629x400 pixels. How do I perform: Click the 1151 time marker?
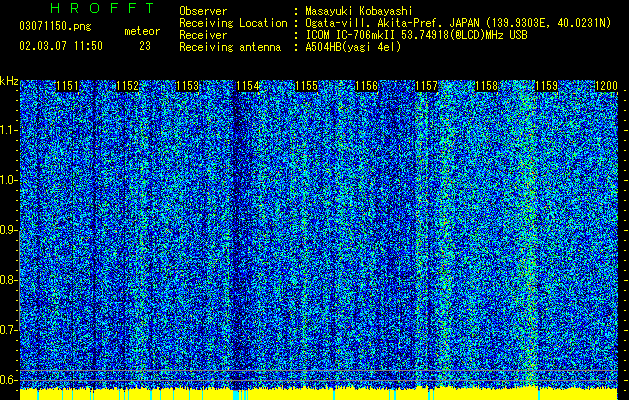click(x=67, y=86)
